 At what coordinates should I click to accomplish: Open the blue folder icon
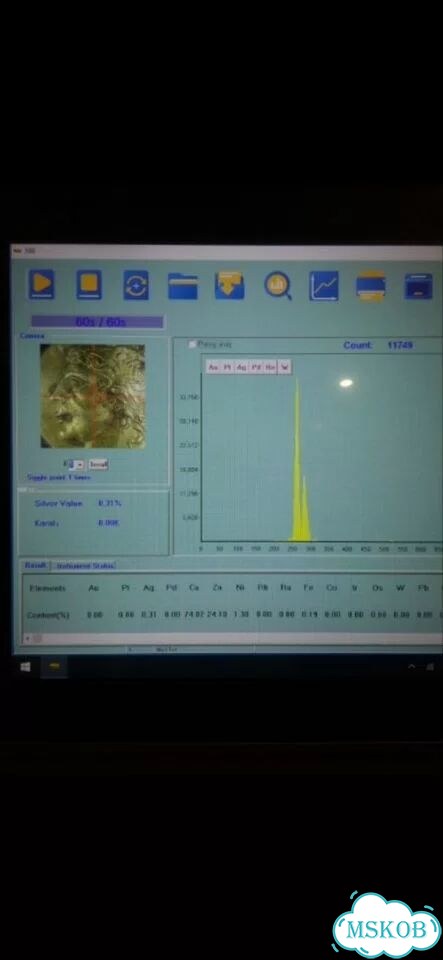tap(183, 286)
